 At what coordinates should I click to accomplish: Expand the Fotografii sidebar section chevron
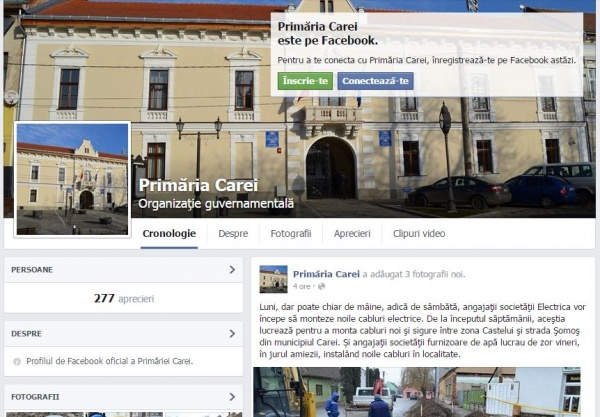232,397
